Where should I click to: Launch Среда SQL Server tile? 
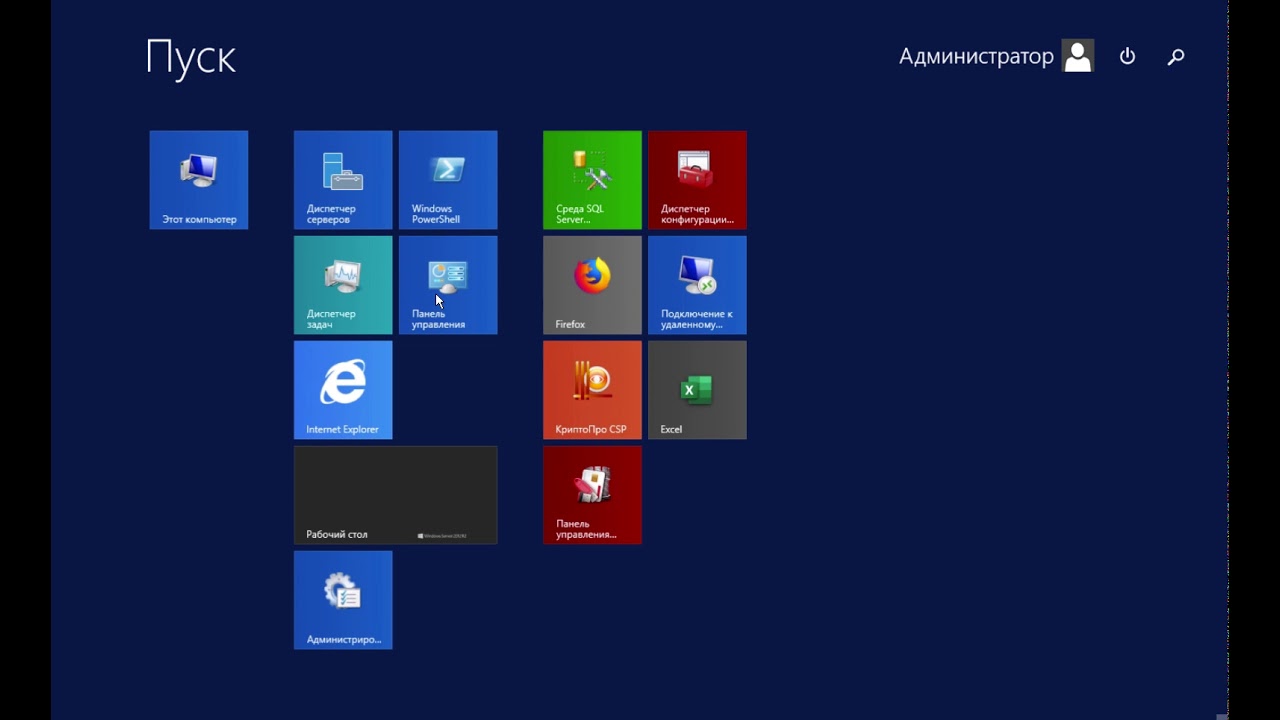point(592,180)
